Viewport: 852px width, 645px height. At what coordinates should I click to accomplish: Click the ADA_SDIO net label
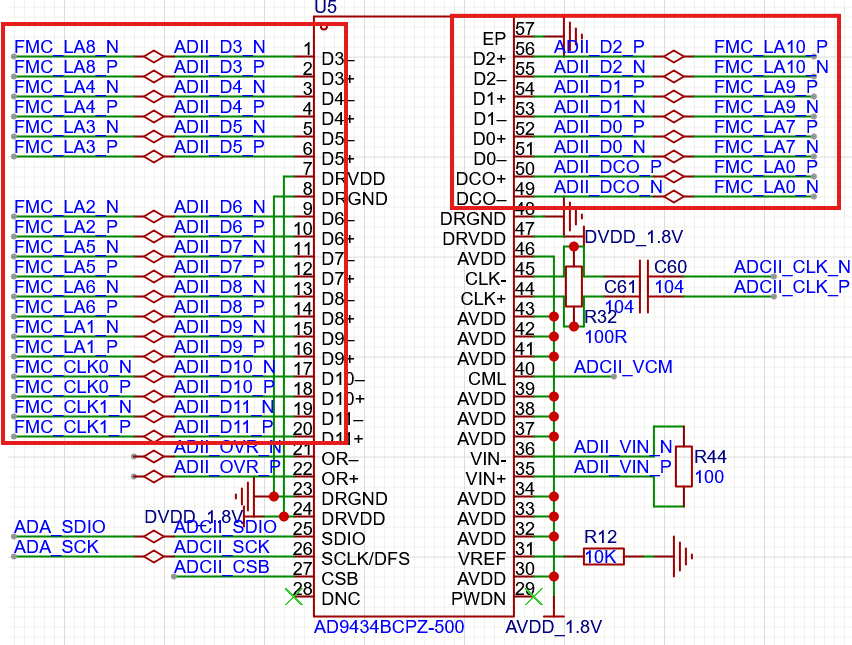click(60, 527)
